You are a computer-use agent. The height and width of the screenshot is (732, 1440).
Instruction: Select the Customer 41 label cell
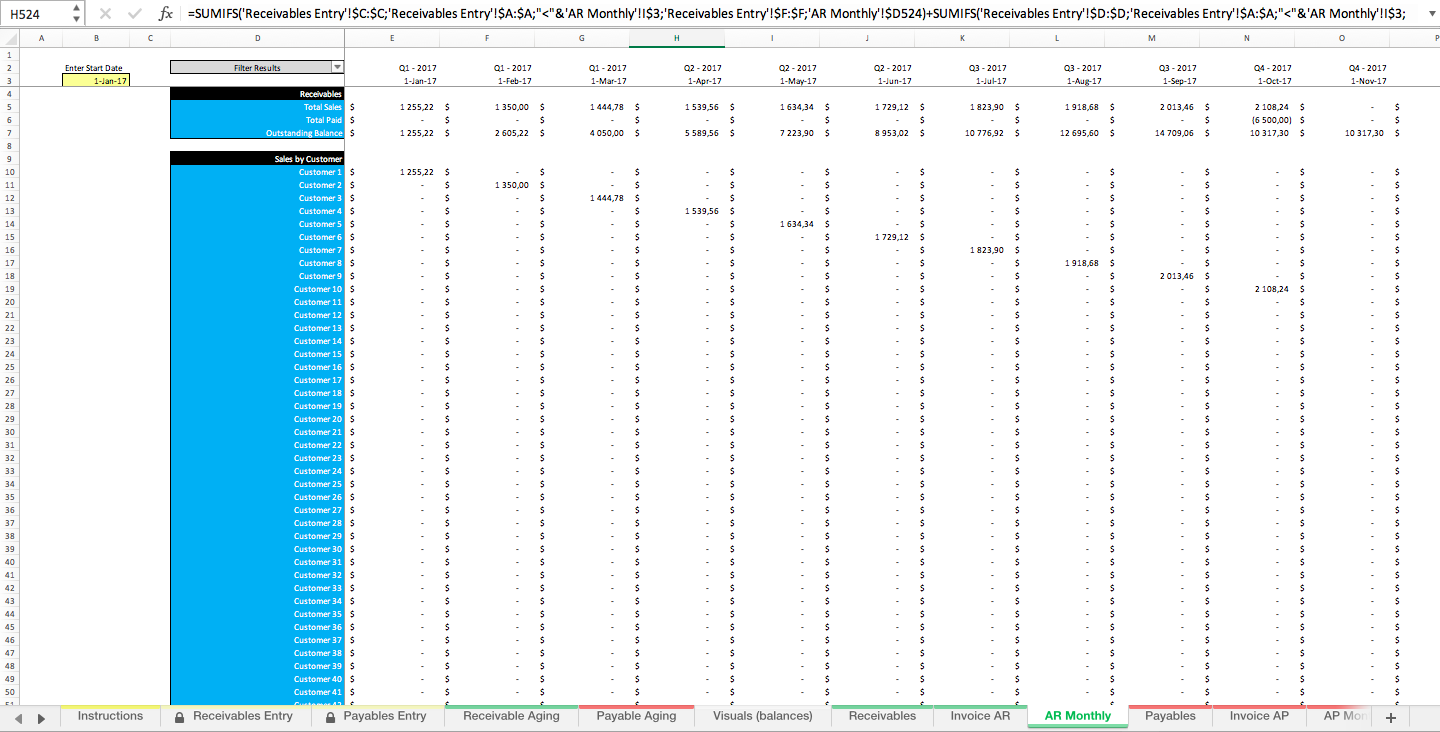(257, 692)
